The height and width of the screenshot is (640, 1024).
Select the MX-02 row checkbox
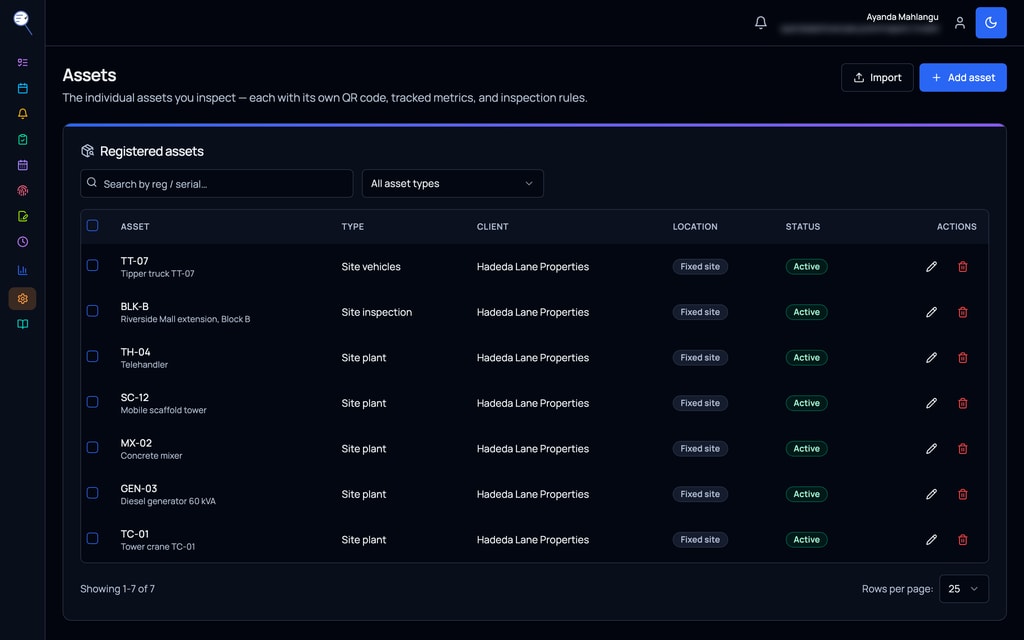point(93,447)
